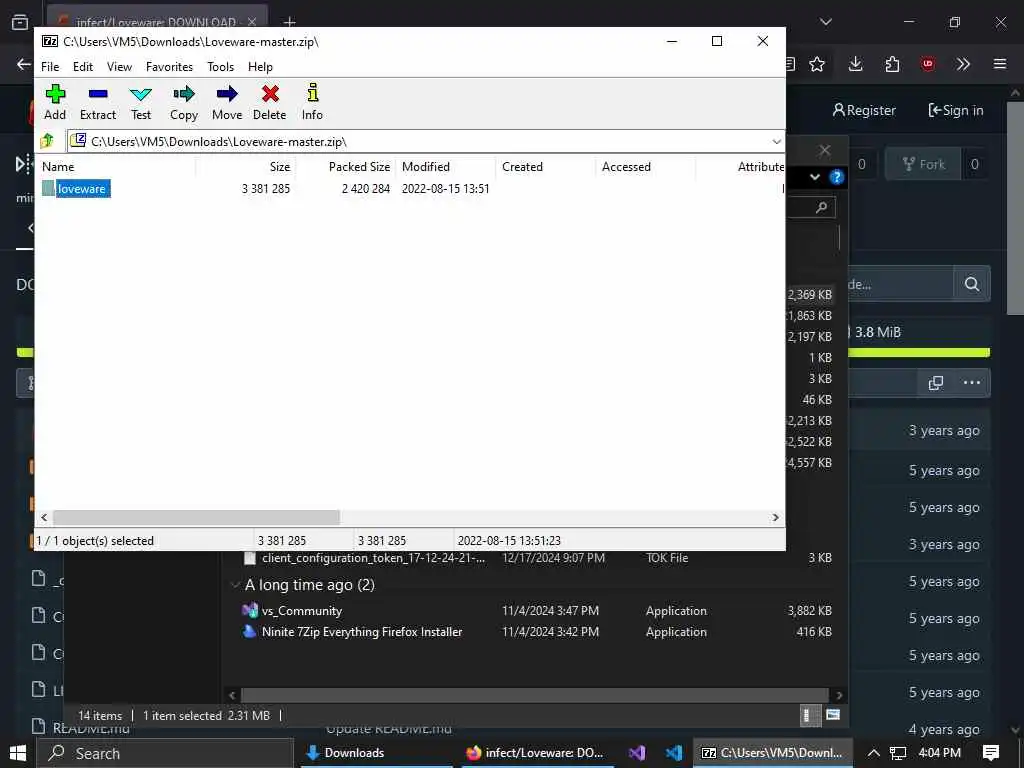
Task: Expand Explorer ribbon chevron
Action: pos(815,177)
